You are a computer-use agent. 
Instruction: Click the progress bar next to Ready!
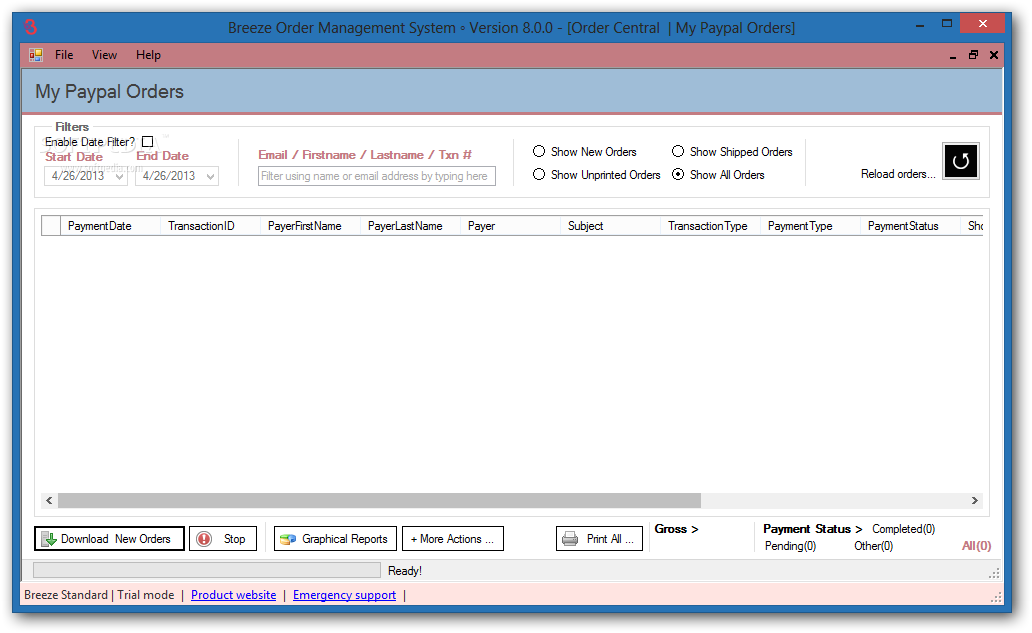click(x=207, y=570)
